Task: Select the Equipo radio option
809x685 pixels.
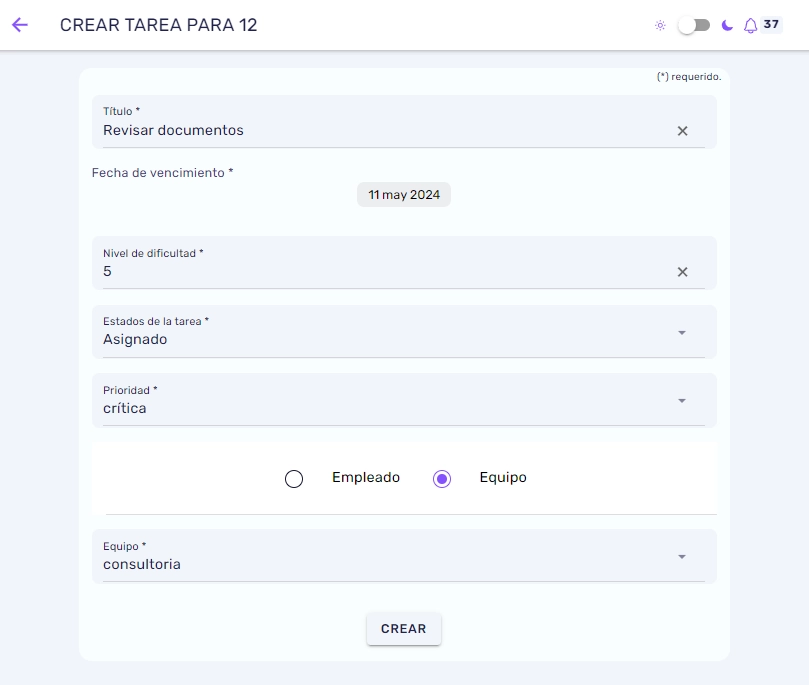Action: pos(442,479)
